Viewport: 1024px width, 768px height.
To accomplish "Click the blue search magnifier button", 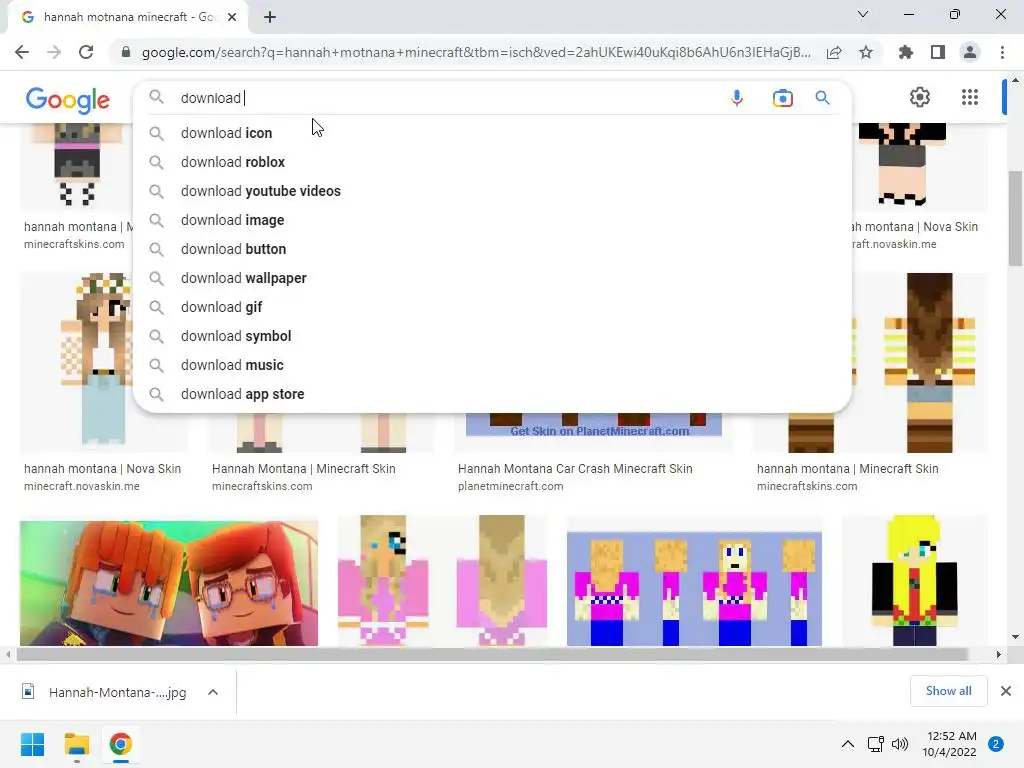I will tap(822, 98).
